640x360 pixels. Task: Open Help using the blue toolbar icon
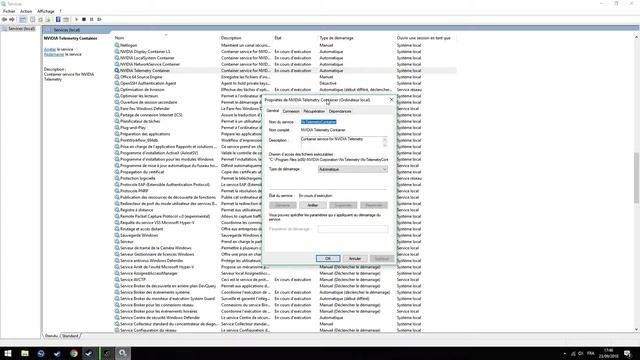coord(58,20)
